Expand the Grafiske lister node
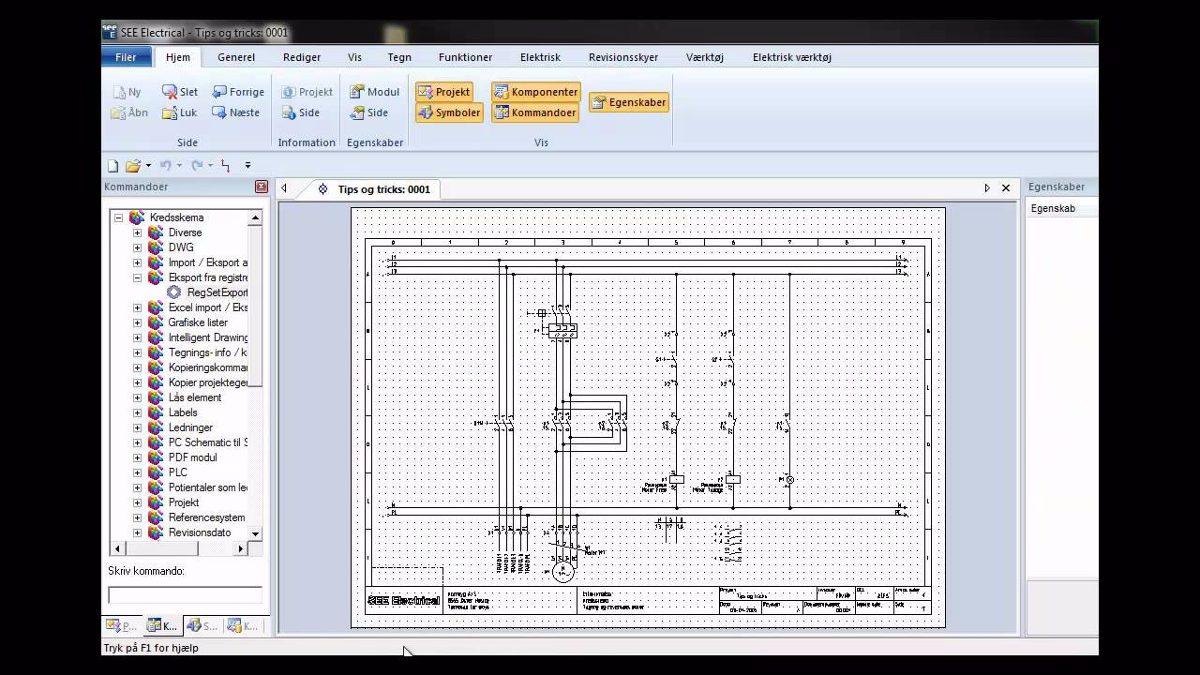This screenshot has width=1200, height=675. (137, 322)
